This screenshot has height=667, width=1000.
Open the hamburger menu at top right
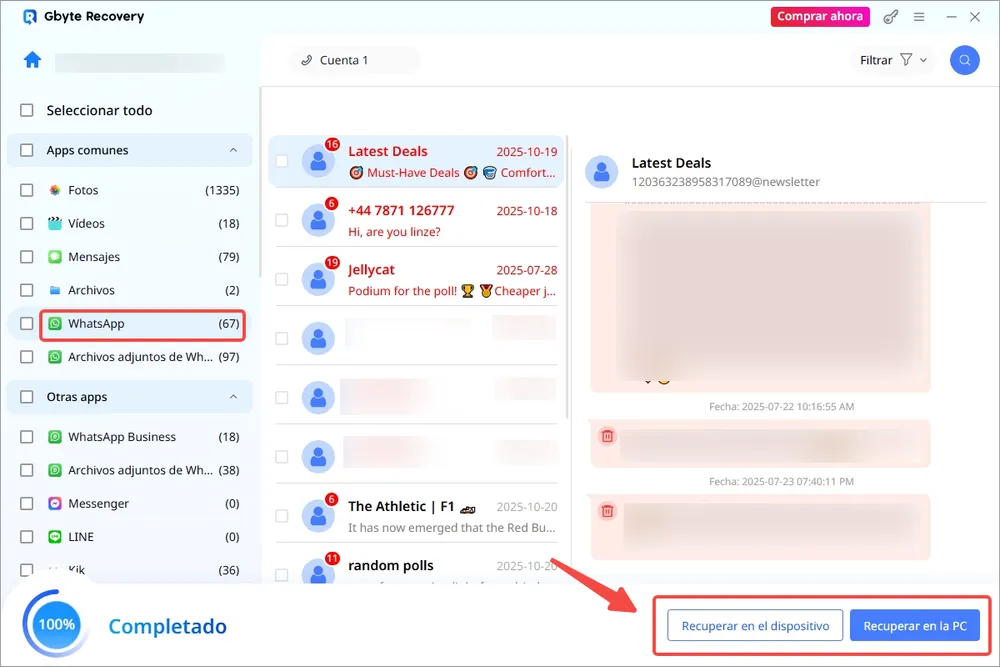(919, 16)
